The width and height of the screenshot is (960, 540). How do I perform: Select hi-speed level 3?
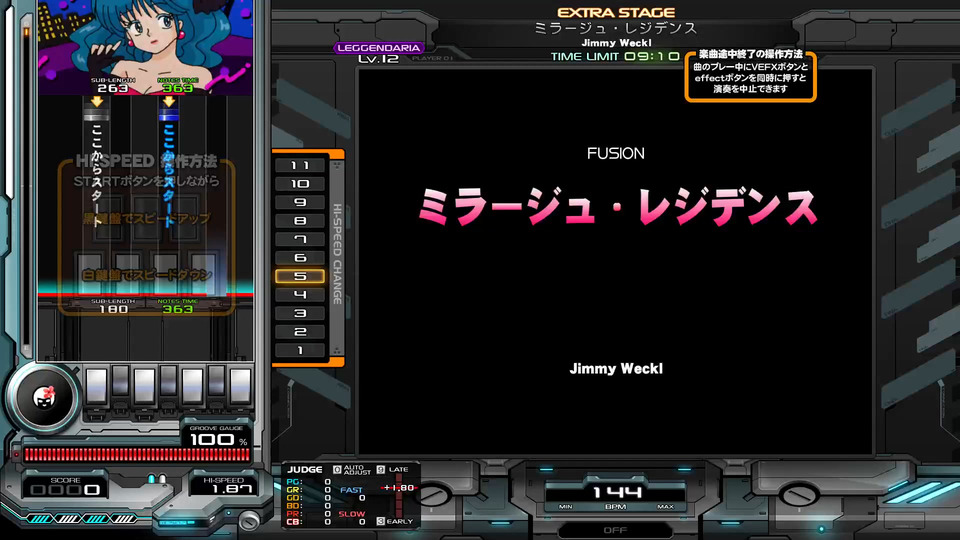[x=300, y=313]
